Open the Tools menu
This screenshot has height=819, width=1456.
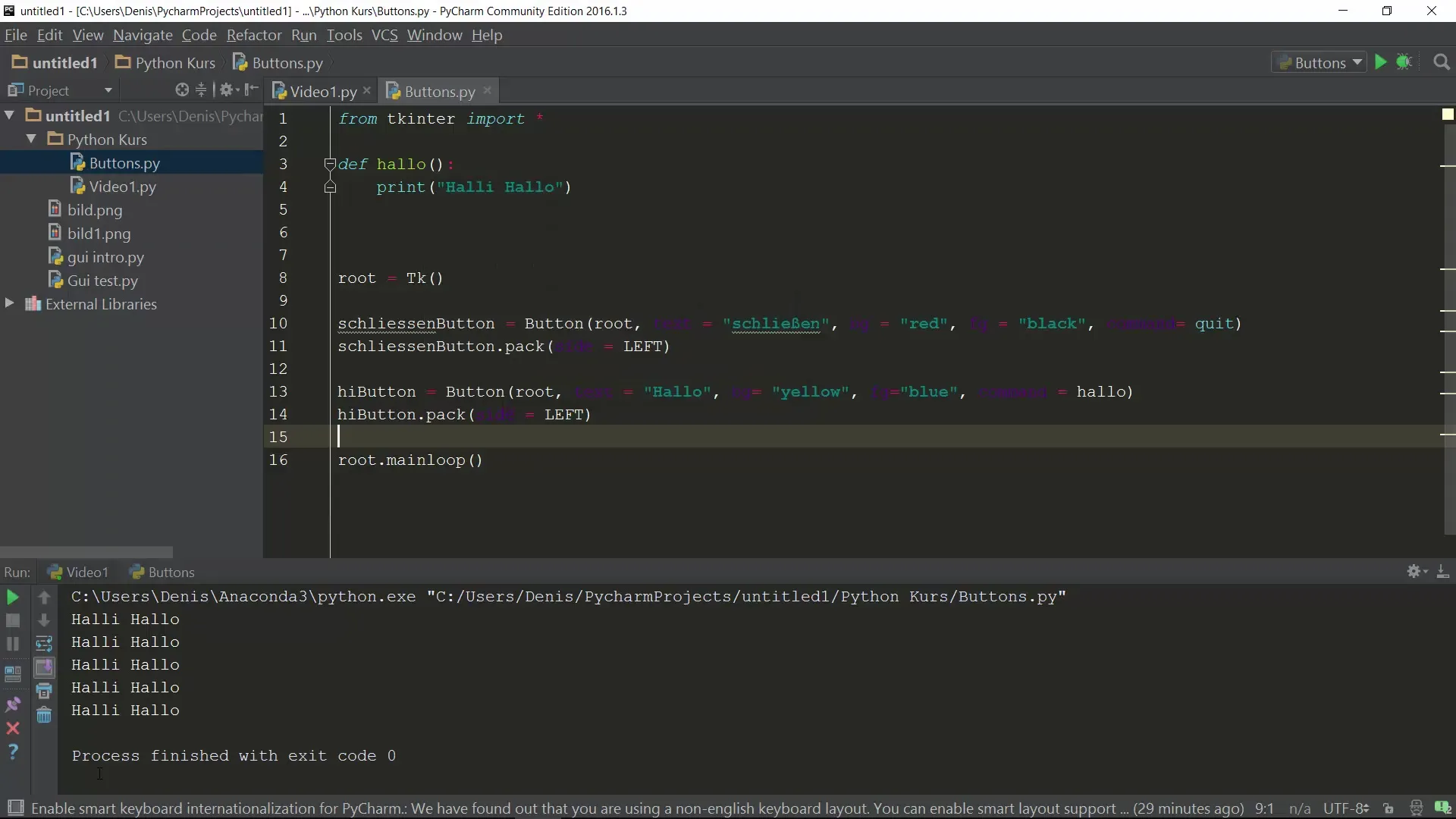(344, 35)
